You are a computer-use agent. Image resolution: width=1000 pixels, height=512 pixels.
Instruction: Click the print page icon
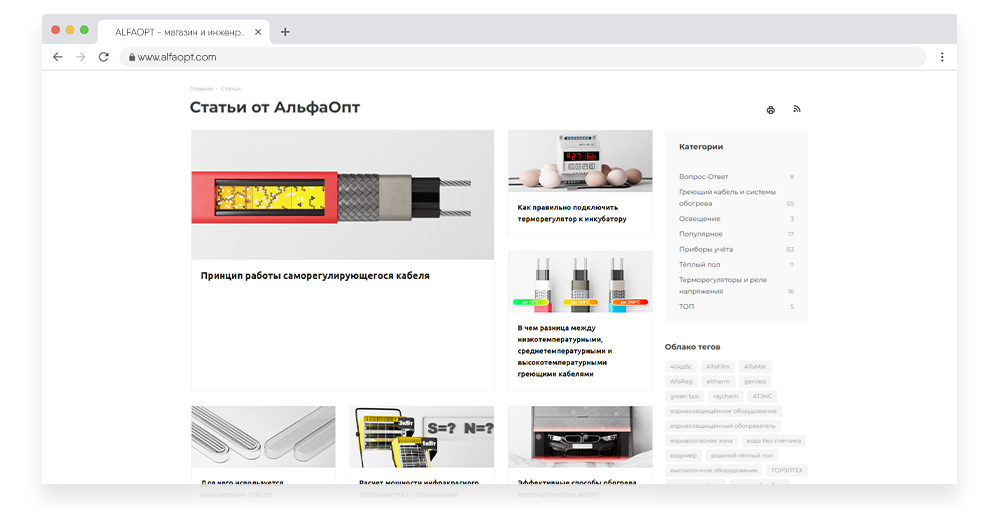click(770, 110)
